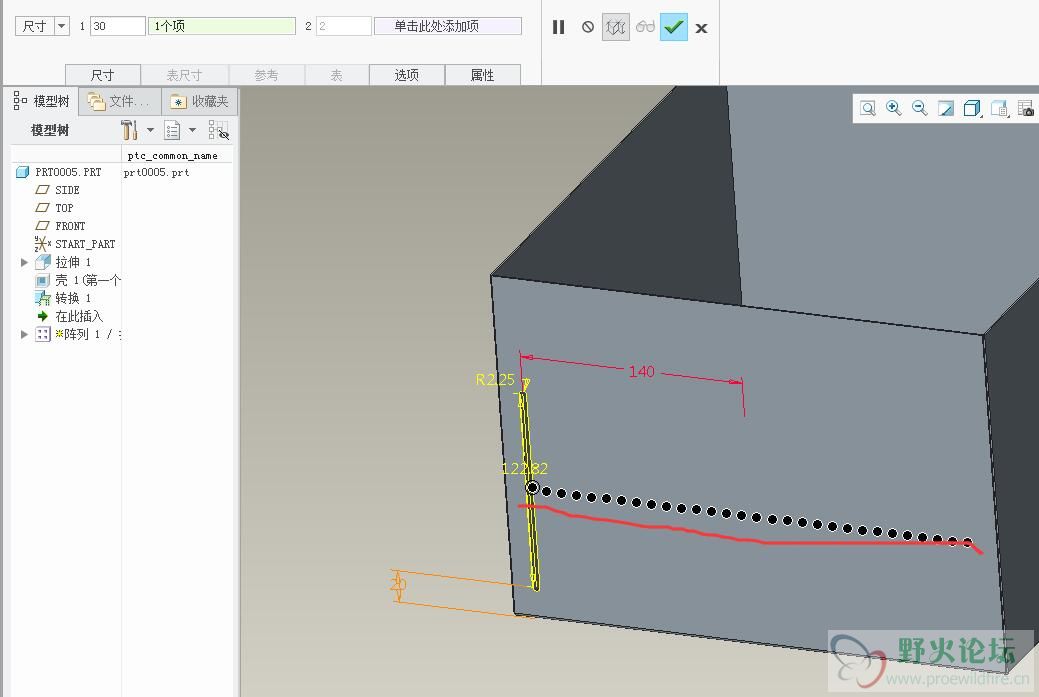Click the refit view magnifier icon

tap(867, 108)
